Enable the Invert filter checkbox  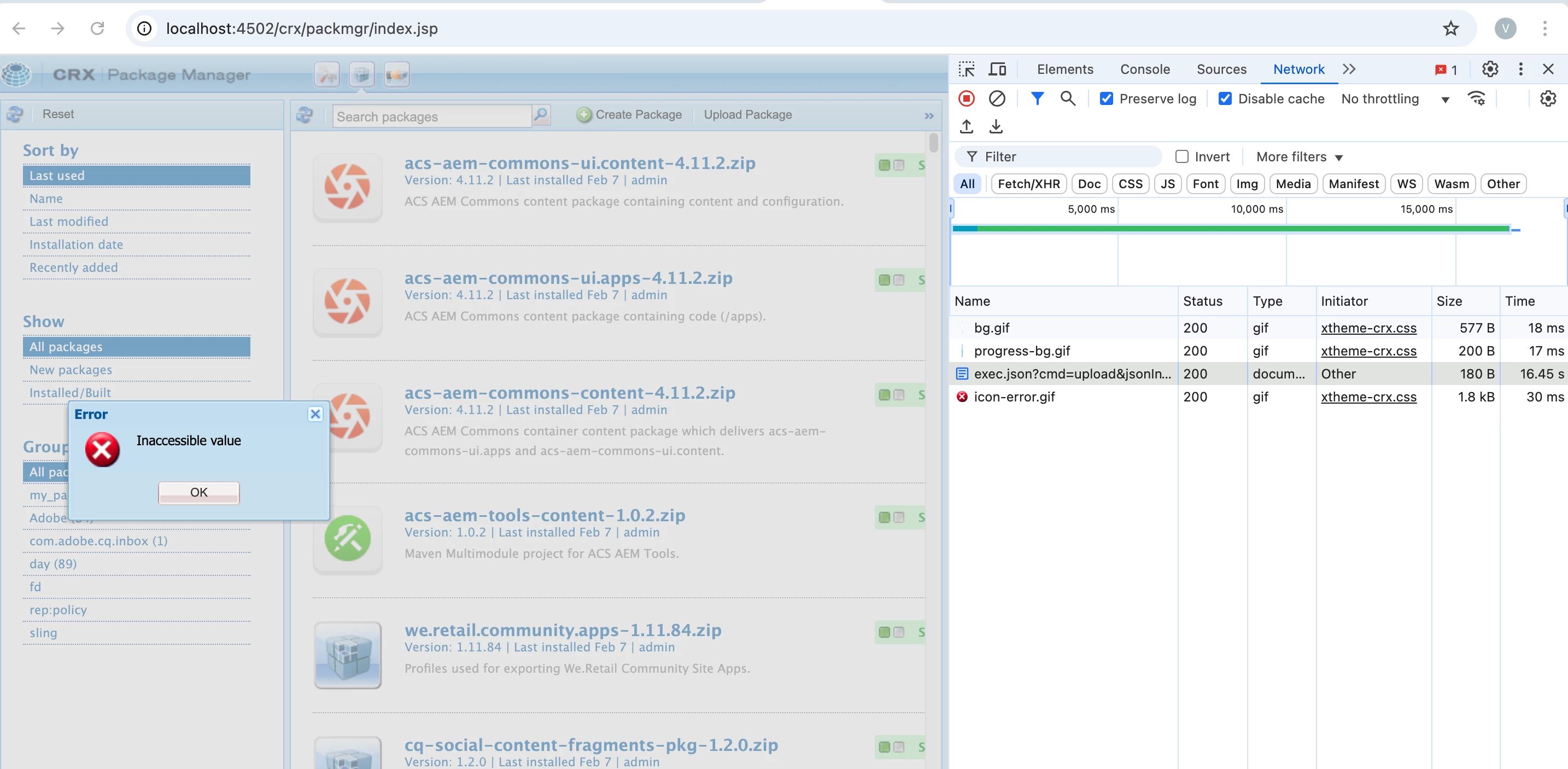click(1181, 157)
